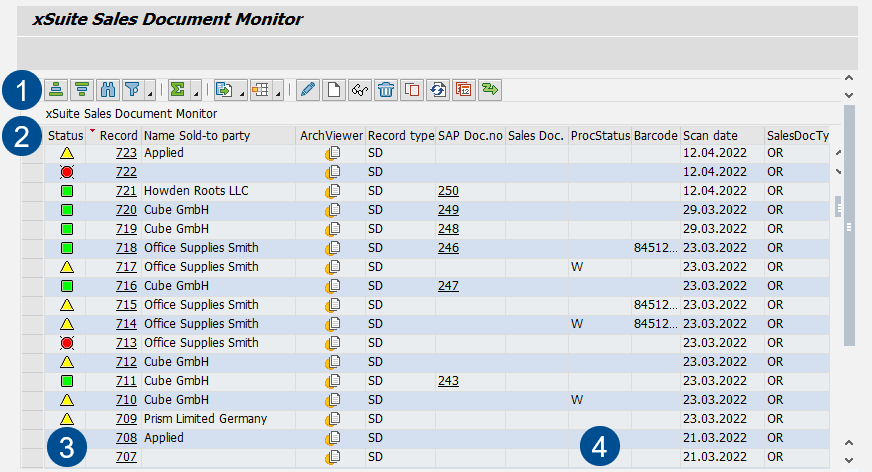The width and height of the screenshot is (872, 472).
Task: Click the Record column header
Action: tap(114, 136)
